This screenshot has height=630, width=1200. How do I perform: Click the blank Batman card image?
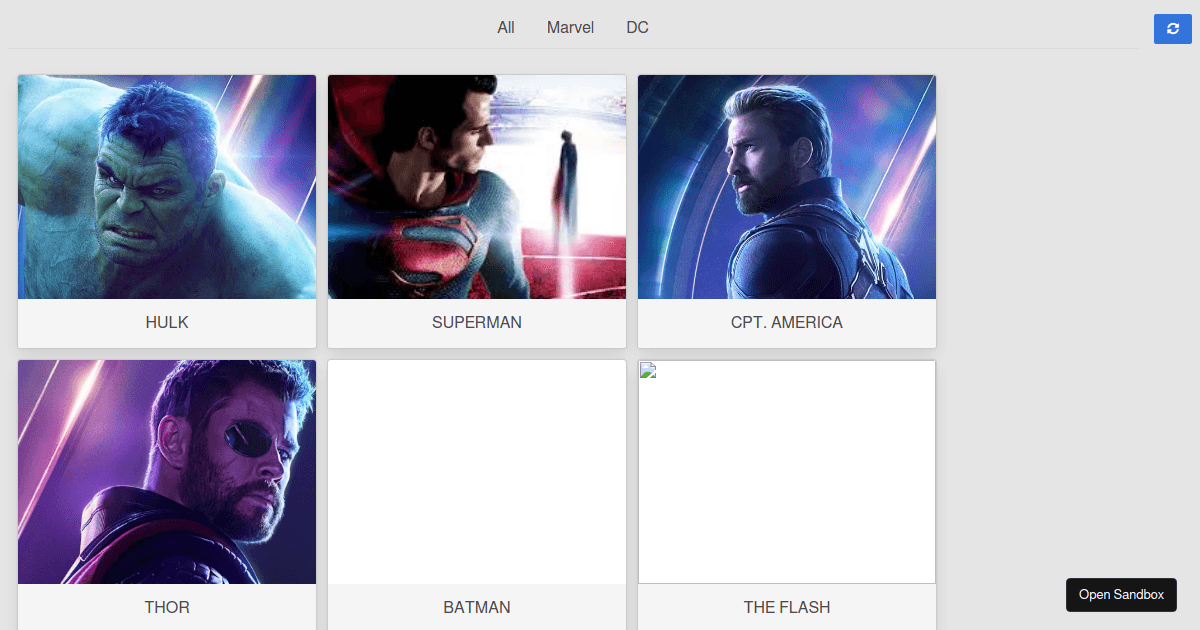pos(477,472)
